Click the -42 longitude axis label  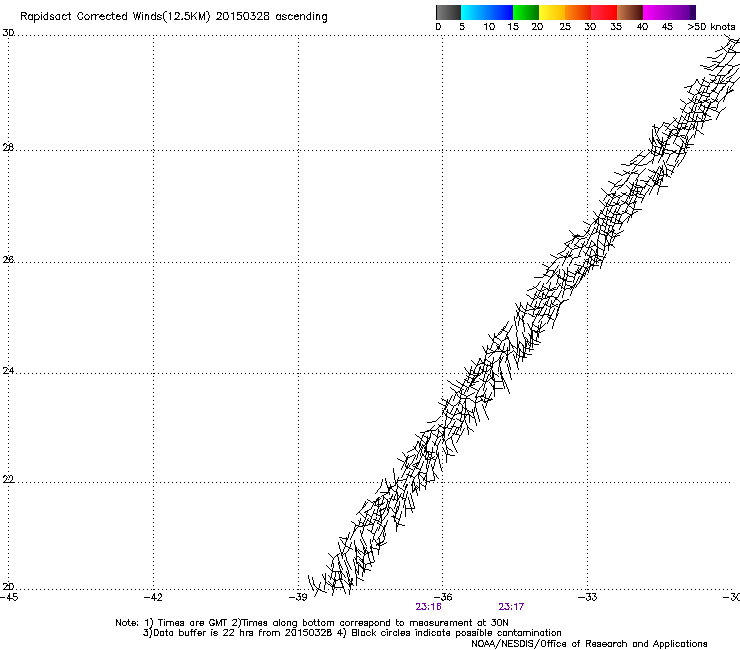coord(153,597)
